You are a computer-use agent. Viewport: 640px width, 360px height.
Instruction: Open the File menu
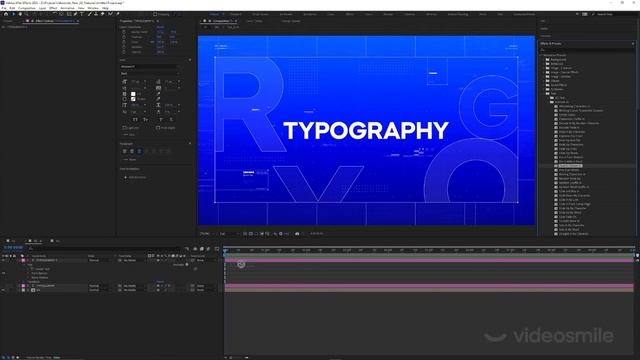[4, 8]
